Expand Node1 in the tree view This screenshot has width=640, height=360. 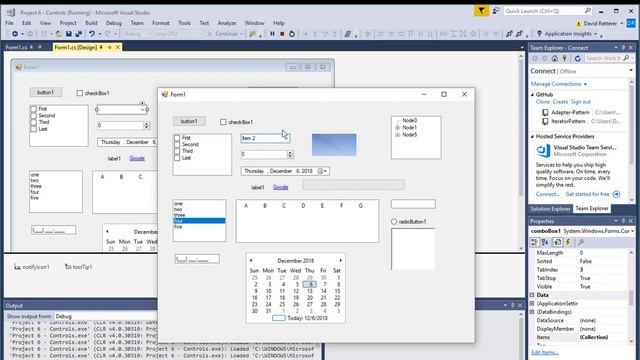point(398,128)
